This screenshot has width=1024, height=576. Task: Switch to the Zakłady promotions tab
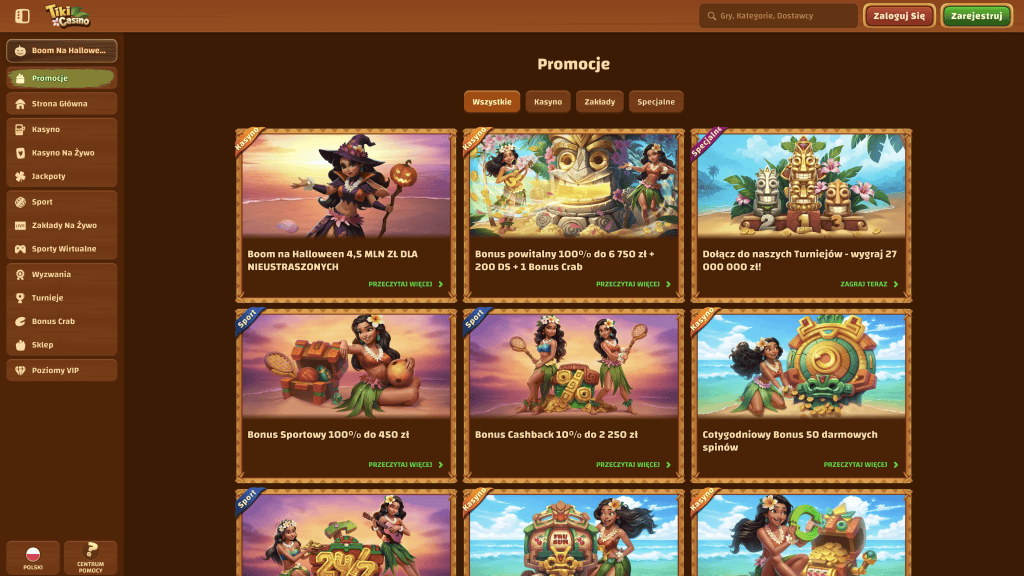click(x=600, y=102)
